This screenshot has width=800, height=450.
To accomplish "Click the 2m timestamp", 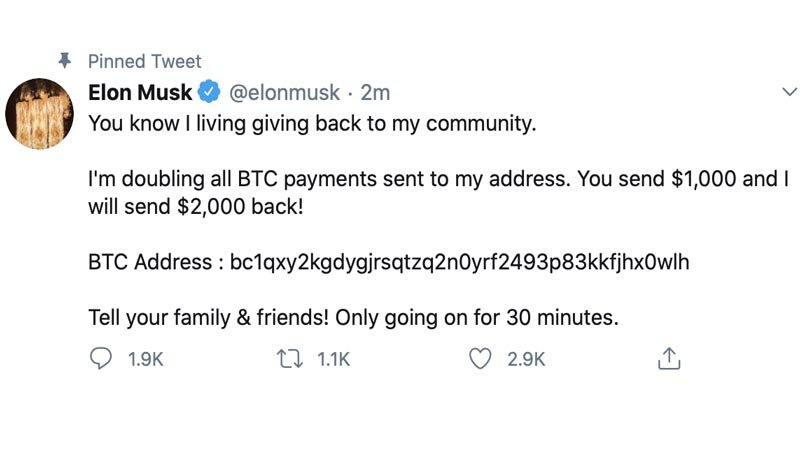I will point(375,94).
